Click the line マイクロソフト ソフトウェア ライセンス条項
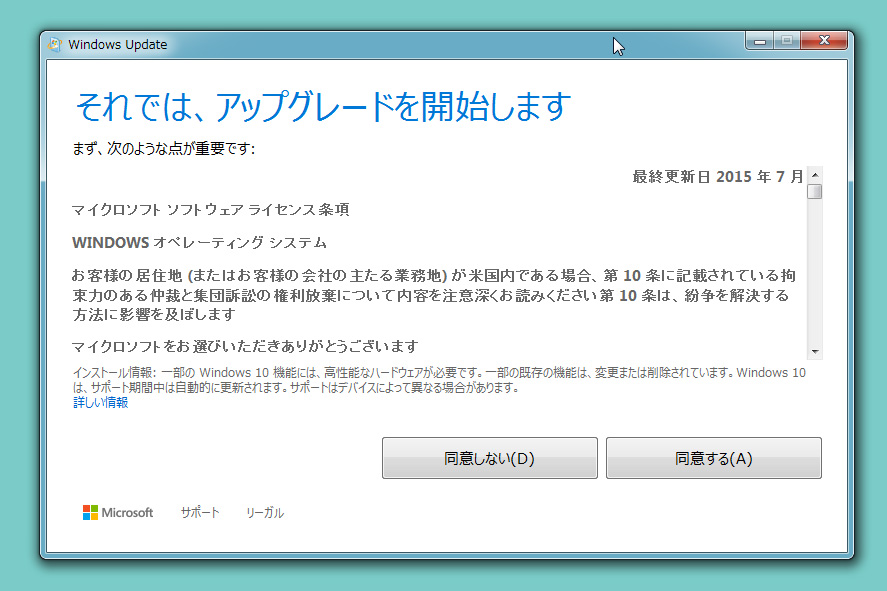887x591 pixels. coord(210,210)
